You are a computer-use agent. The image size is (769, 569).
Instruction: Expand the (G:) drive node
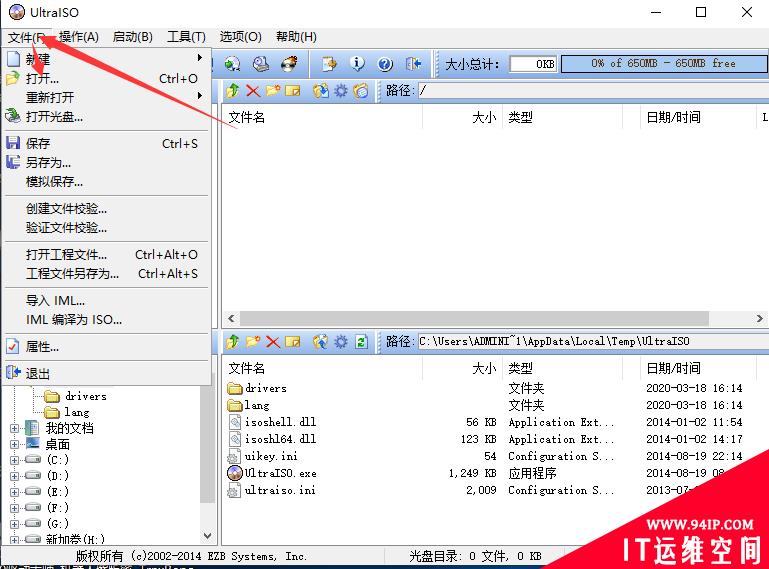(14, 524)
